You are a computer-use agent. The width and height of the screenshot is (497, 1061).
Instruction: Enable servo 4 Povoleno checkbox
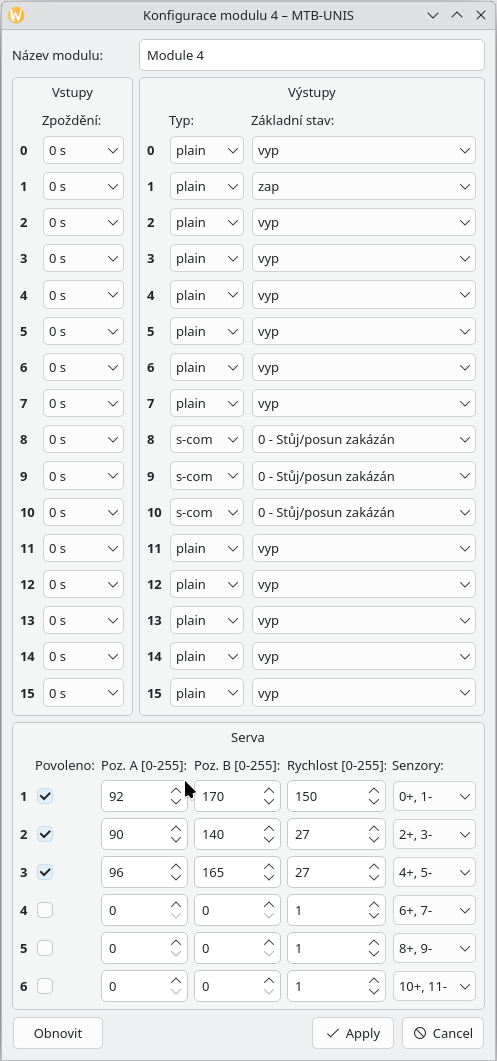click(x=45, y=910)
